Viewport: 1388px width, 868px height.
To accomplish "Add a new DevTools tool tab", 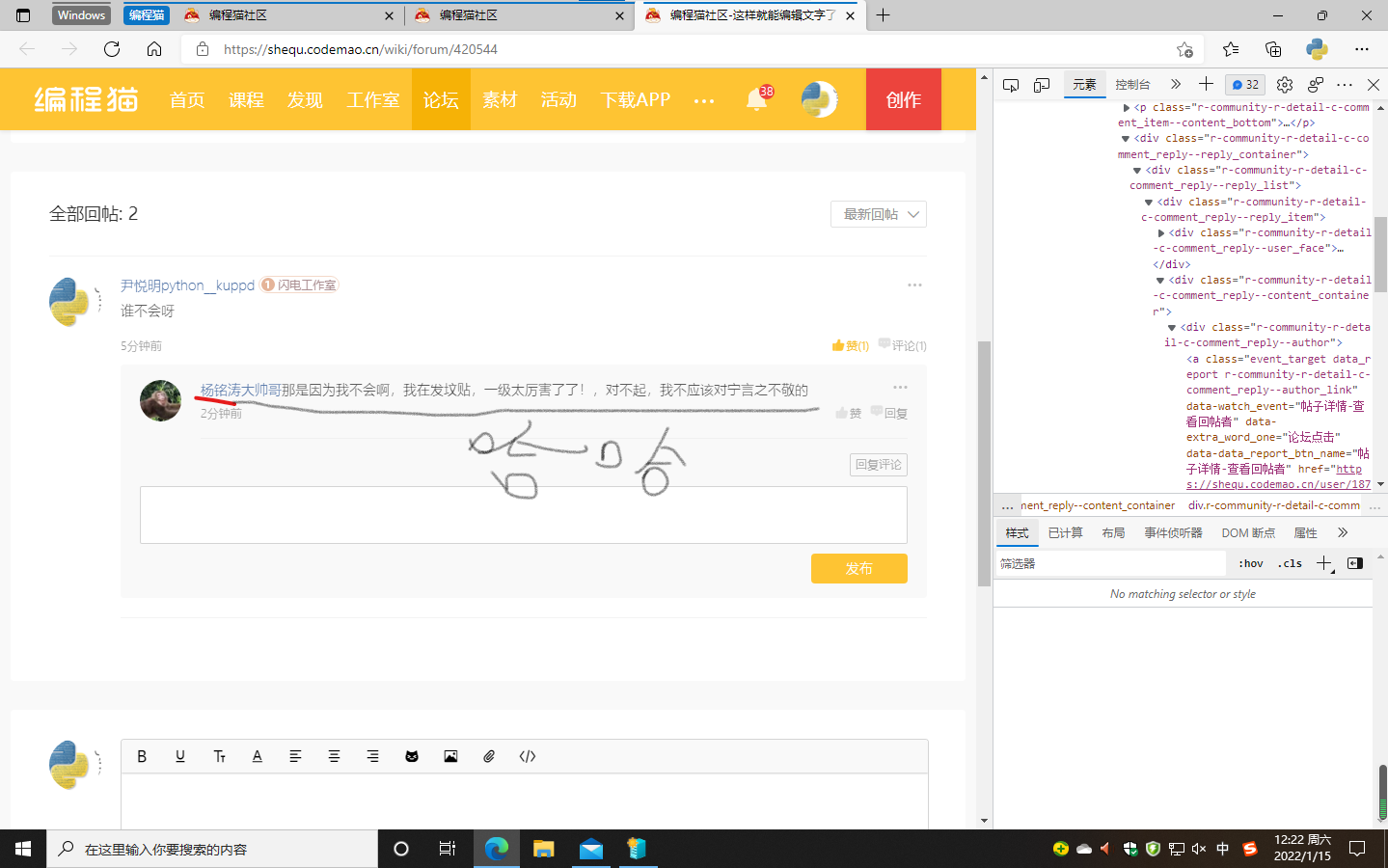I will 1206,84.
